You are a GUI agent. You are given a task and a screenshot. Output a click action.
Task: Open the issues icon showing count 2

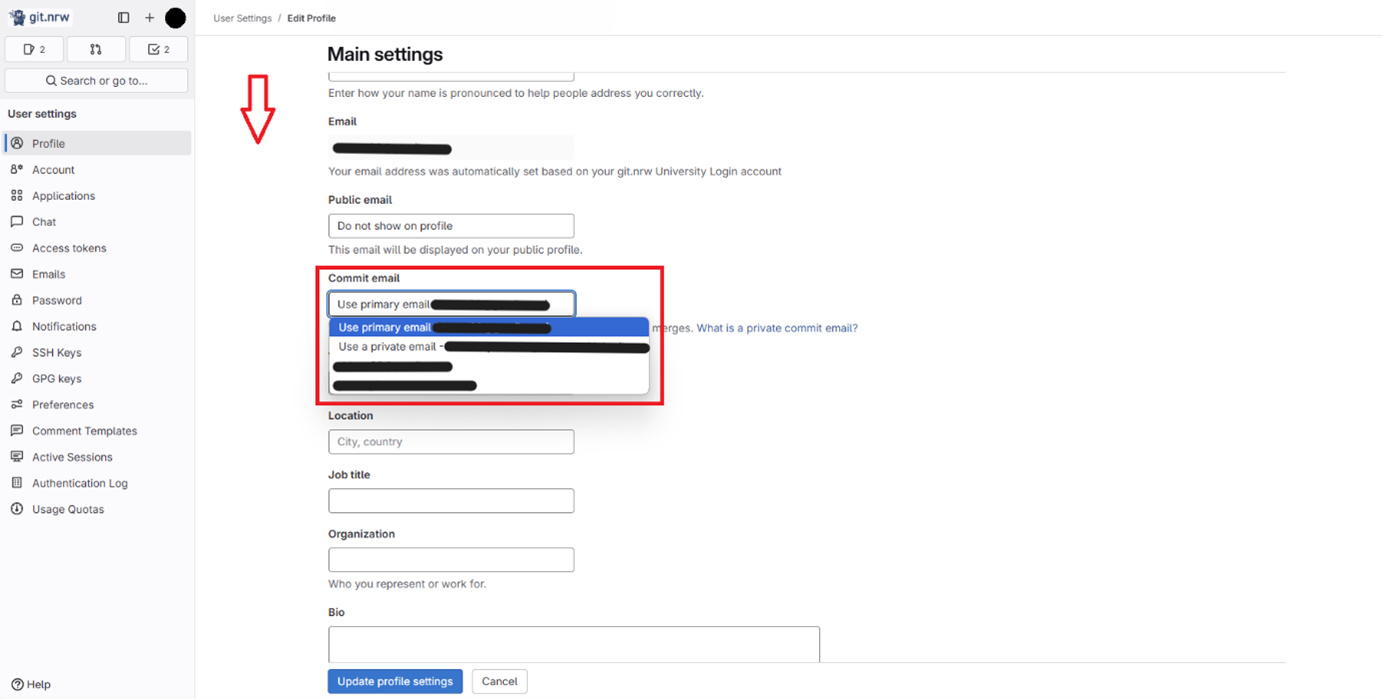(33, 48)
